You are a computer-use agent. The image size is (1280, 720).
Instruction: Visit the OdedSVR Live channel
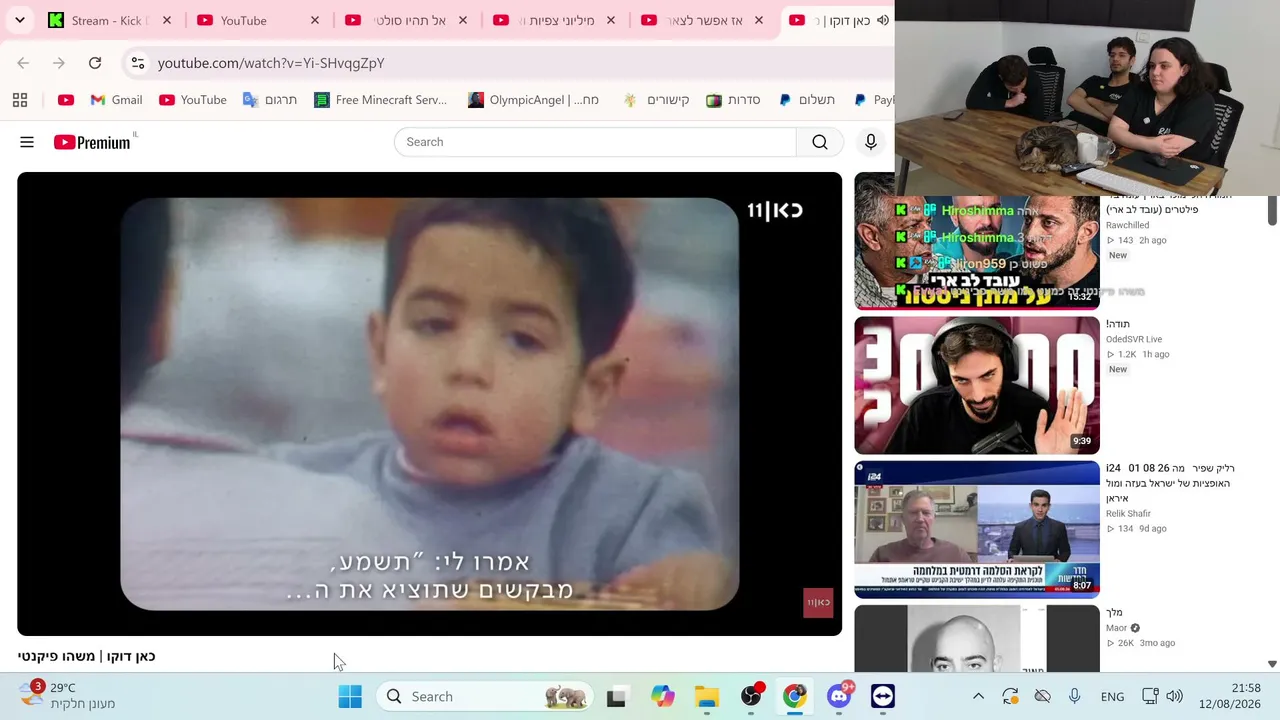pos(1134,339)
